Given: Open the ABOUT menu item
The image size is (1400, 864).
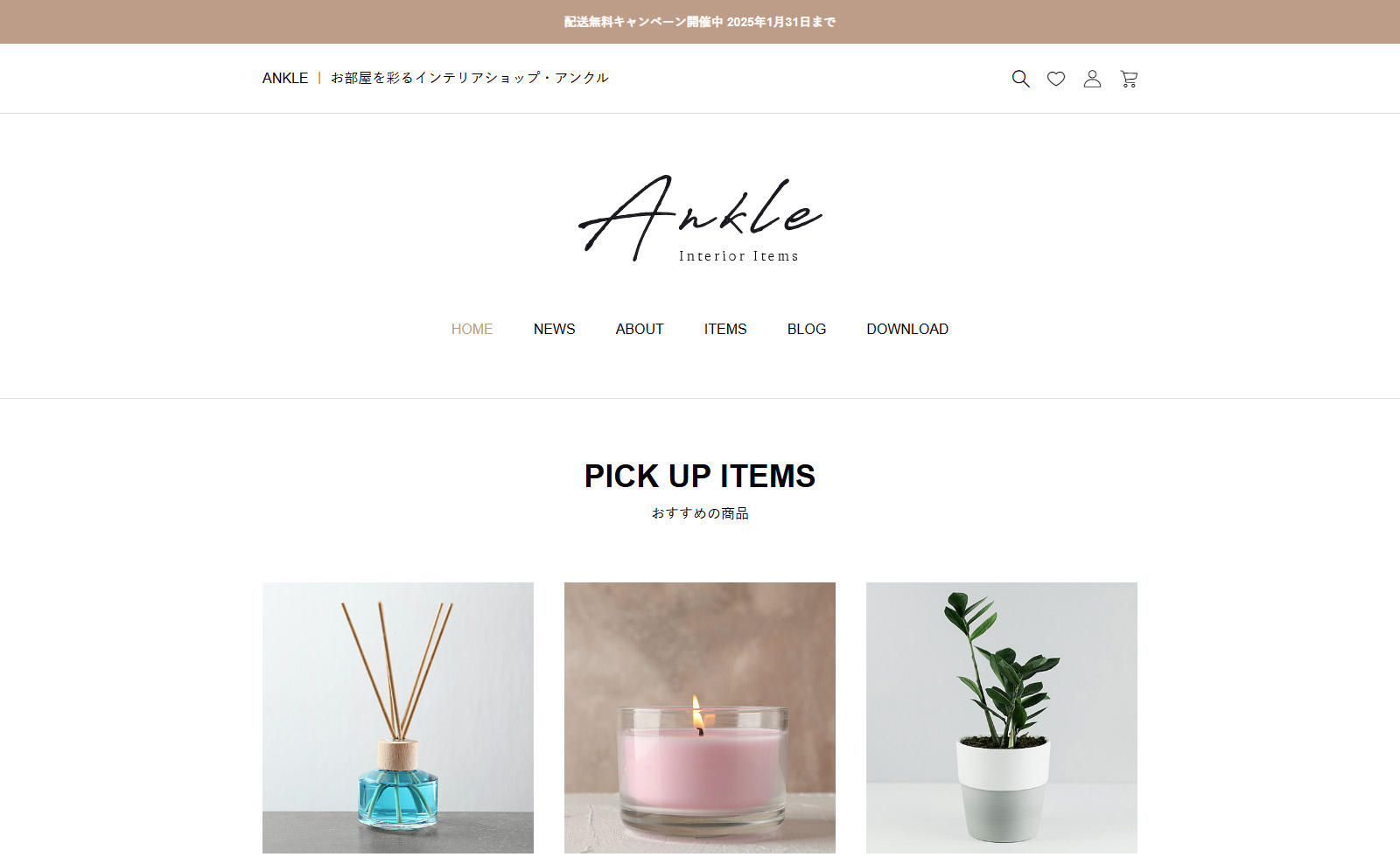Looking at the screenshot, I should tap(640, 329).
